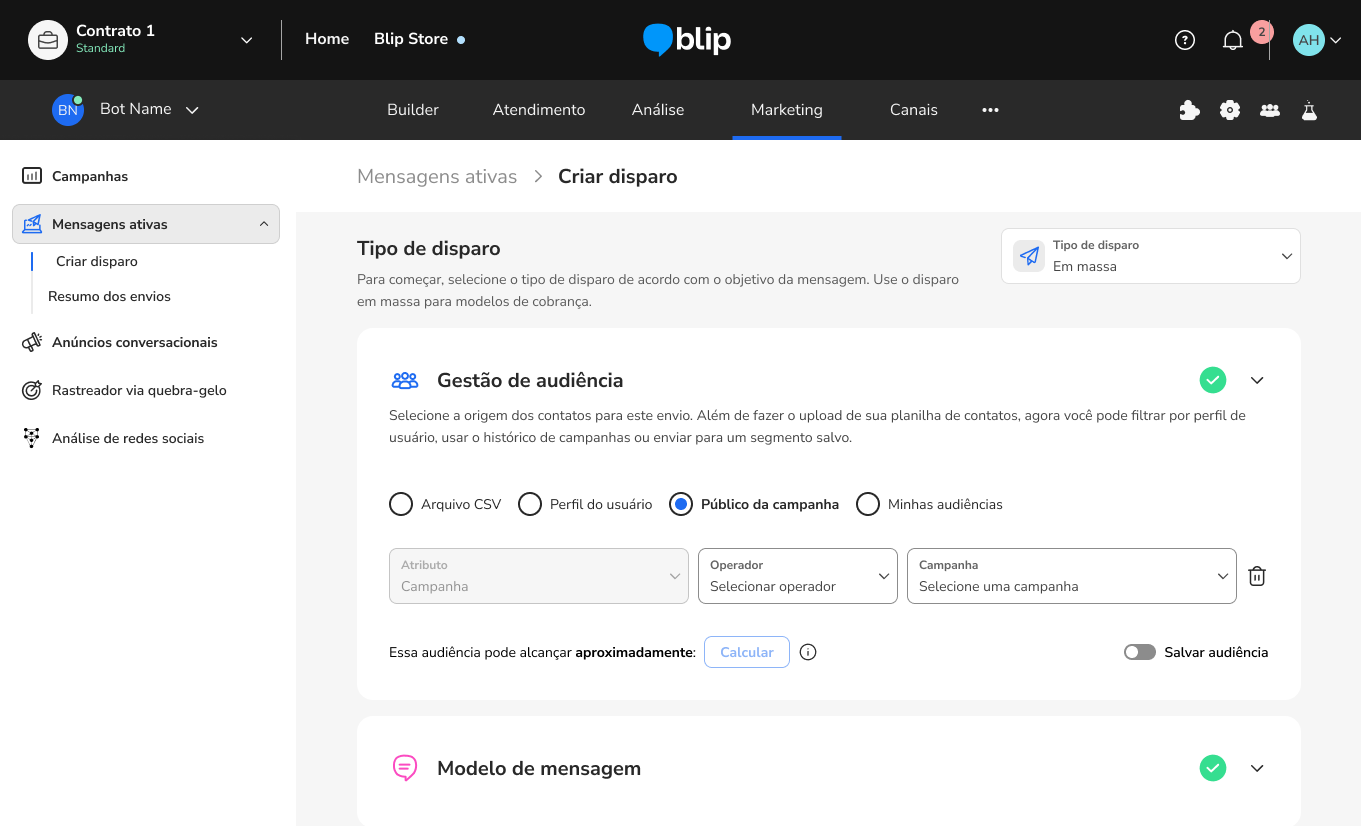Viewport: 1361px width, 826px height.
Task: Open bot settings gear icon
Action: click(x=1230, y=110)
